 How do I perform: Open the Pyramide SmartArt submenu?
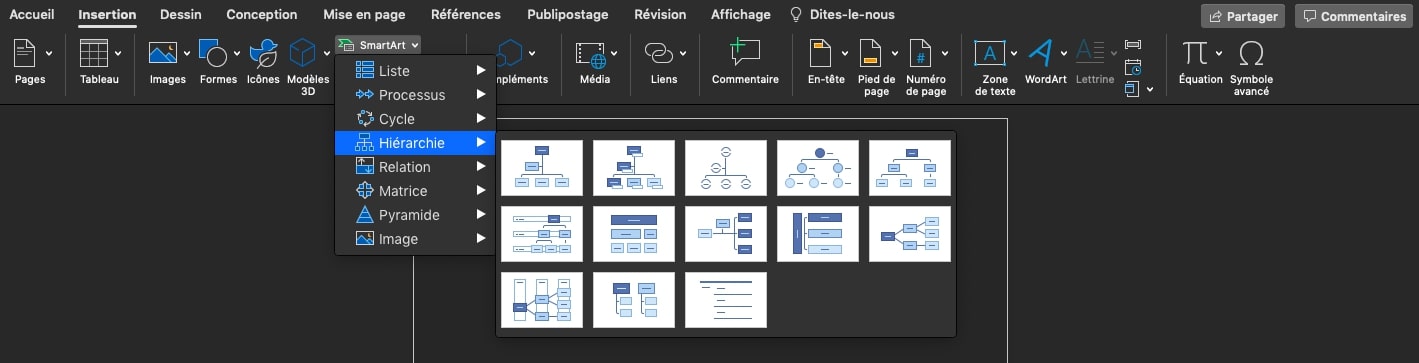click(x=415, y=215)
